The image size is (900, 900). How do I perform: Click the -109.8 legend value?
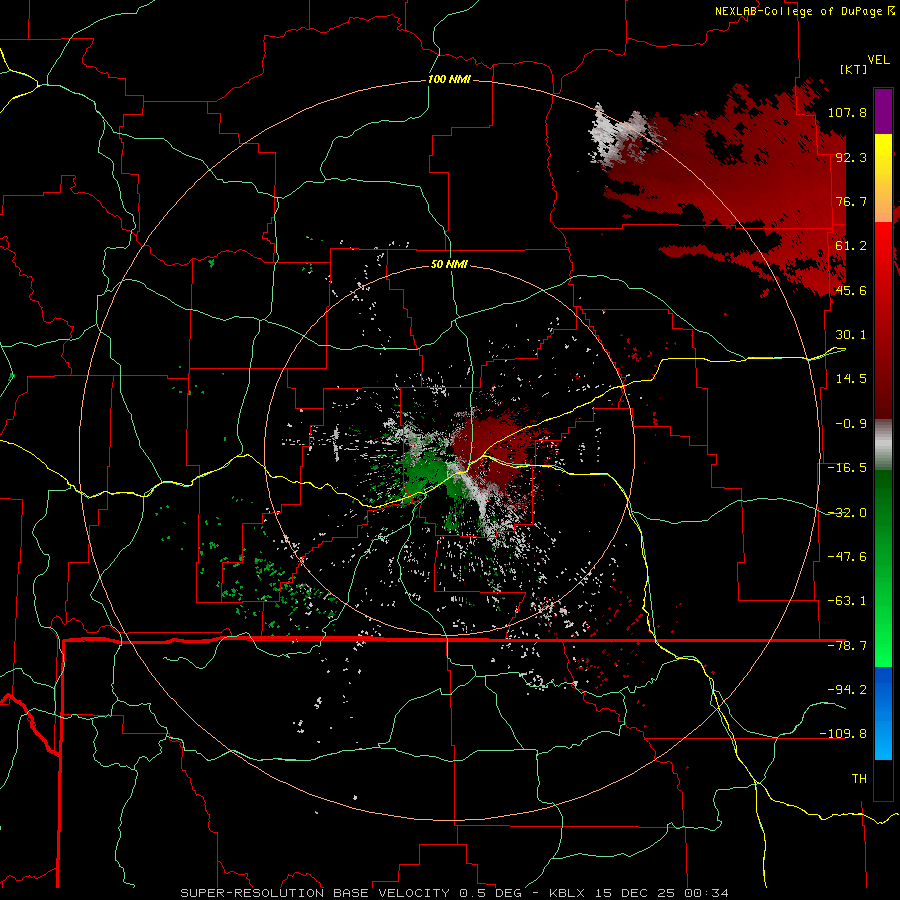click(x=843, y=734)
